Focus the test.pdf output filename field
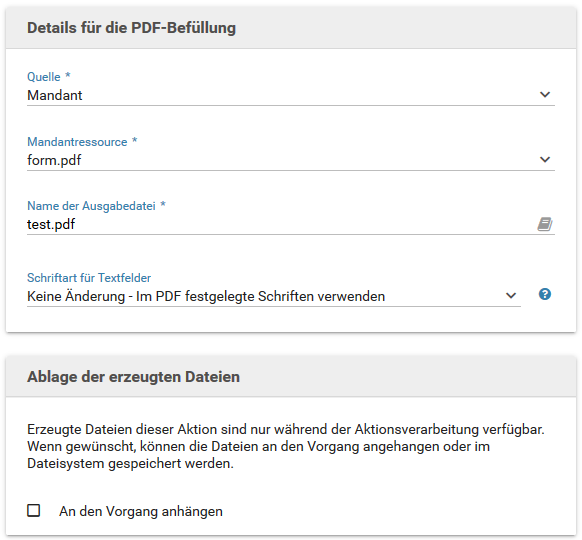The width and height of the screenshot is (582, 540). [x=280, y=224]
